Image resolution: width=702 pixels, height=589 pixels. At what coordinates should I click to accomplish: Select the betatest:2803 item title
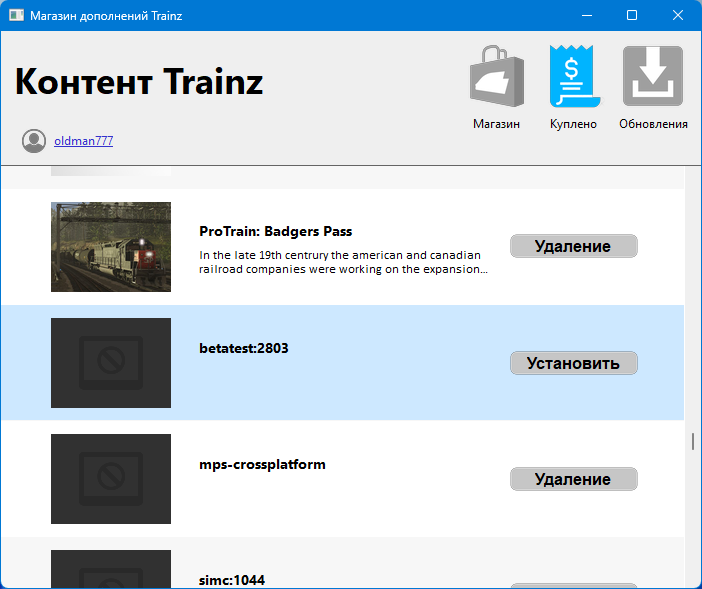(x=244, y=348)
